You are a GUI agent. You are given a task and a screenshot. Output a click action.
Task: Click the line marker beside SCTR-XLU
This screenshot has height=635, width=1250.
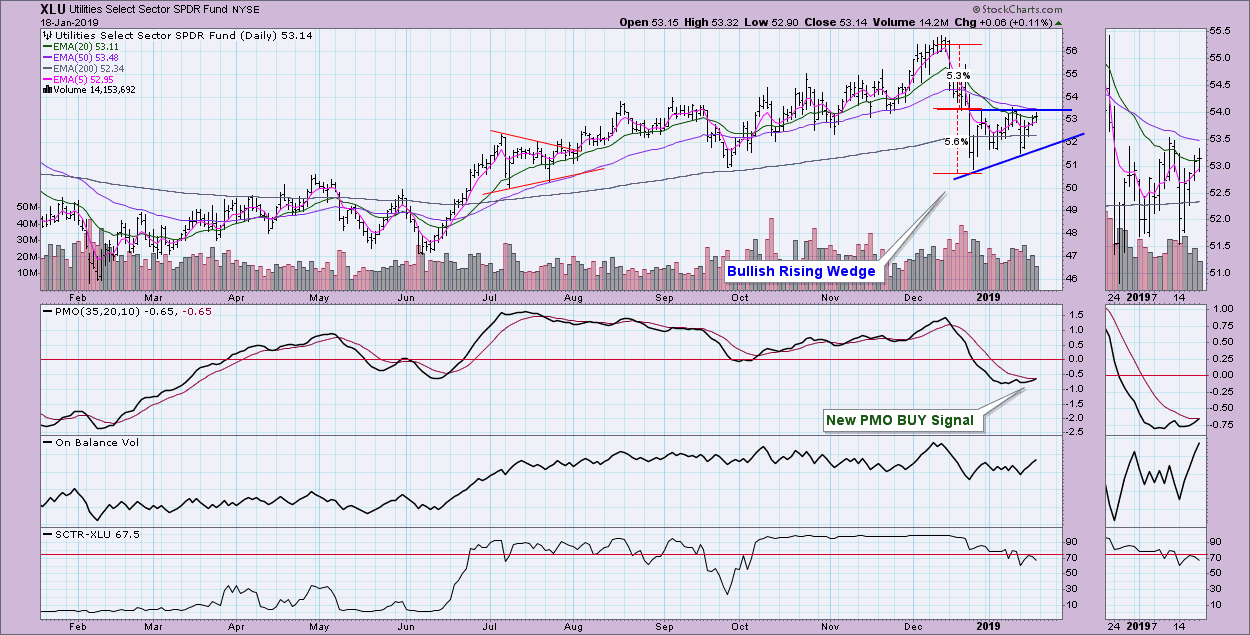(48, 535)
